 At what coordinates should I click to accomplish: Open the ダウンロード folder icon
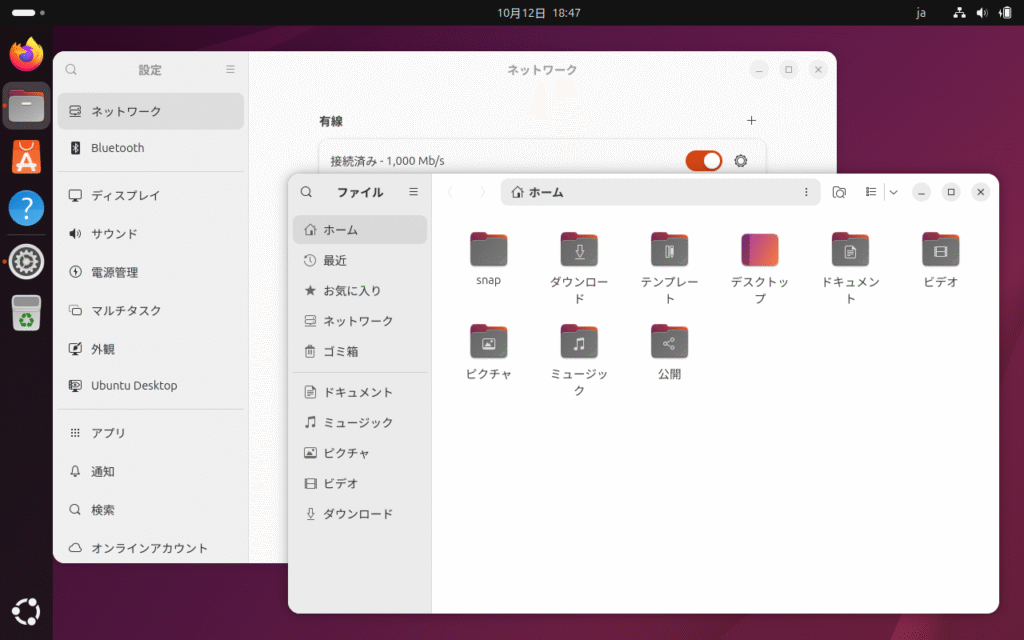click(579, 250)
